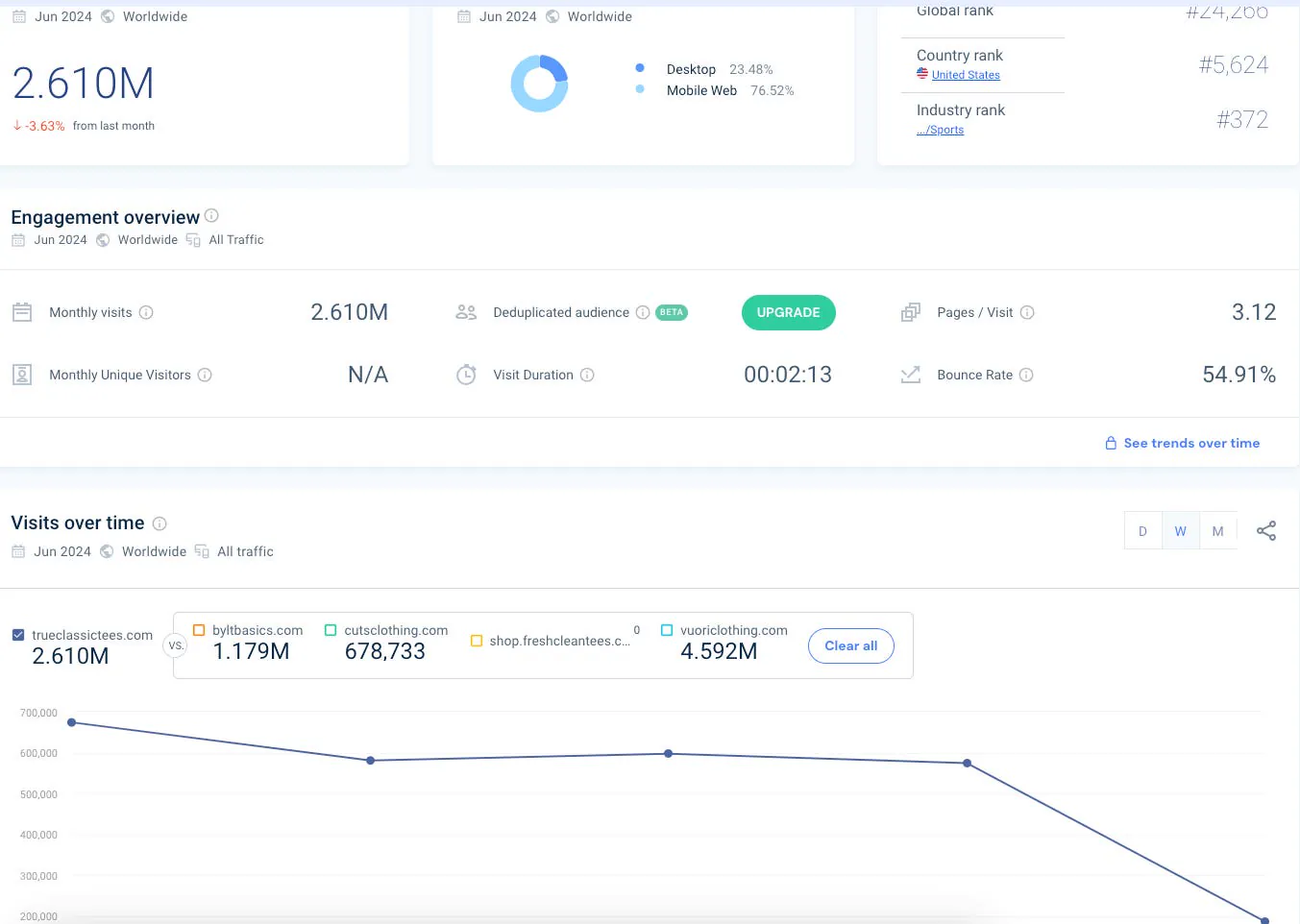Viewport: 1300px width, 924px height.
Task: Check the vuoriclothing.com checkbox
Action: click(667, 630)
